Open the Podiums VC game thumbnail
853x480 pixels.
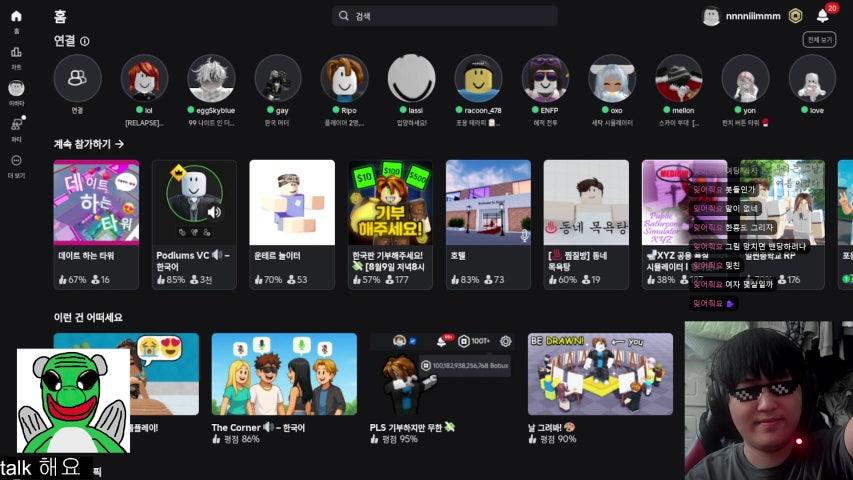[x=194, y=202]
